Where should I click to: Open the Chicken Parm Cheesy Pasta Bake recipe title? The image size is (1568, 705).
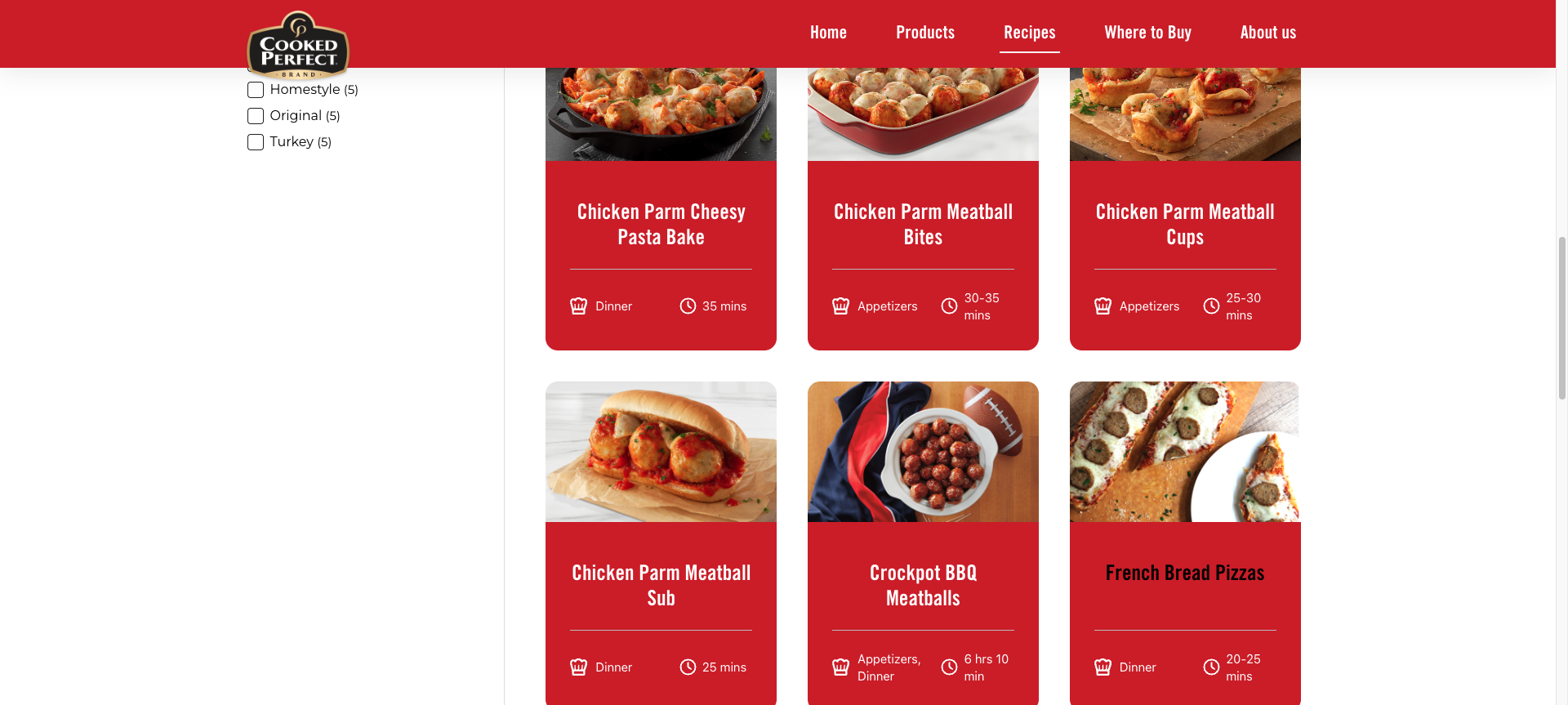point(661,225)
